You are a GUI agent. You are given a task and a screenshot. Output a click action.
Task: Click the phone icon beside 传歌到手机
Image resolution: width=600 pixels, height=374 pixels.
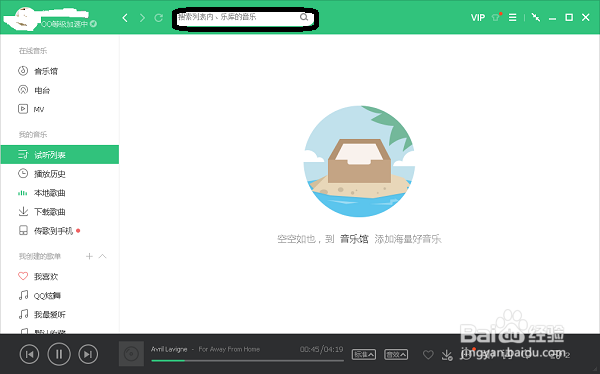point(23,230)
